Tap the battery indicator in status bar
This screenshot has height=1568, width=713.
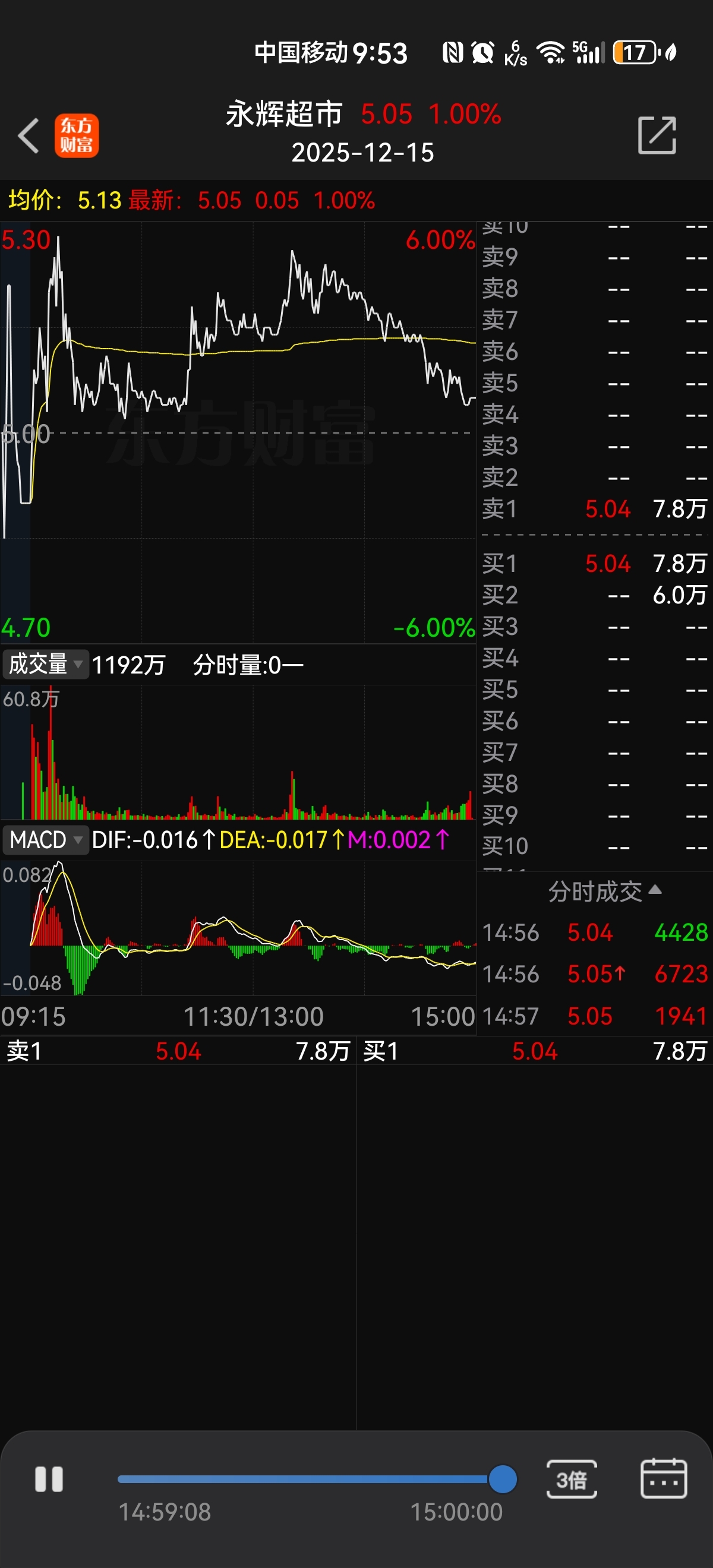pos(637,52)
